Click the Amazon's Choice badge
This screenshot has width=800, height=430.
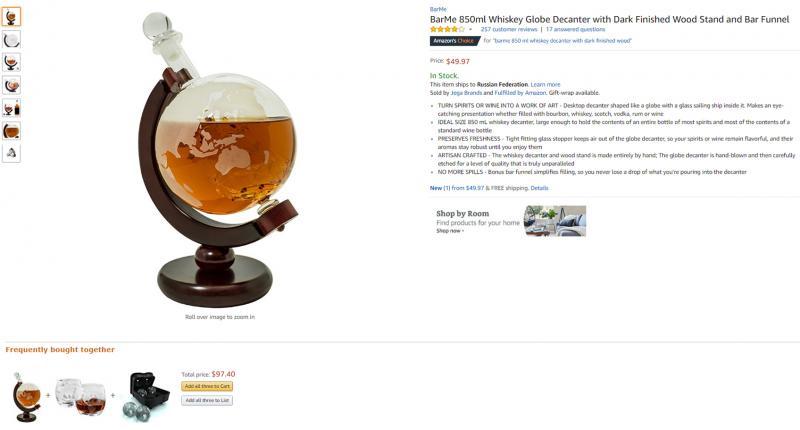tap(455, 41)
